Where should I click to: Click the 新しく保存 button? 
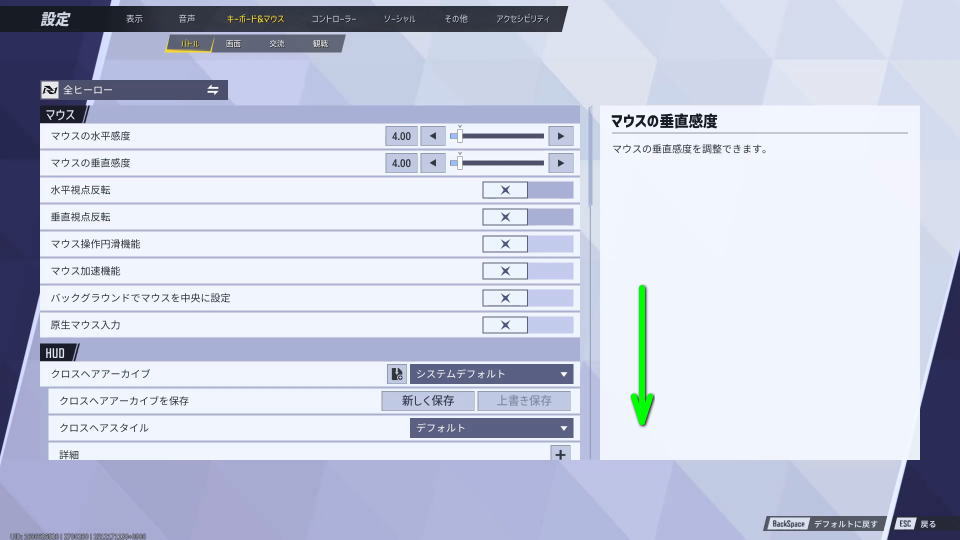(428, 401)
